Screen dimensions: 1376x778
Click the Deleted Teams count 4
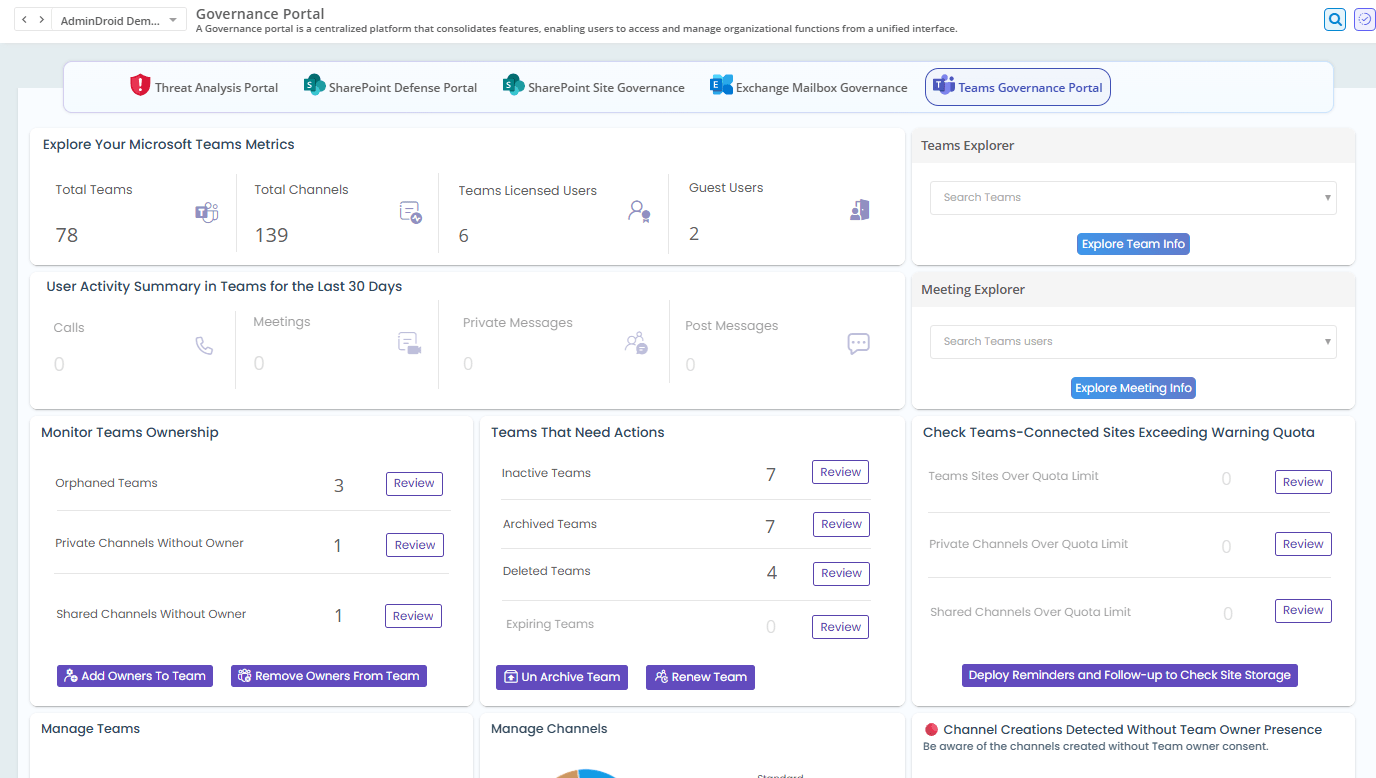click(772, 573)
